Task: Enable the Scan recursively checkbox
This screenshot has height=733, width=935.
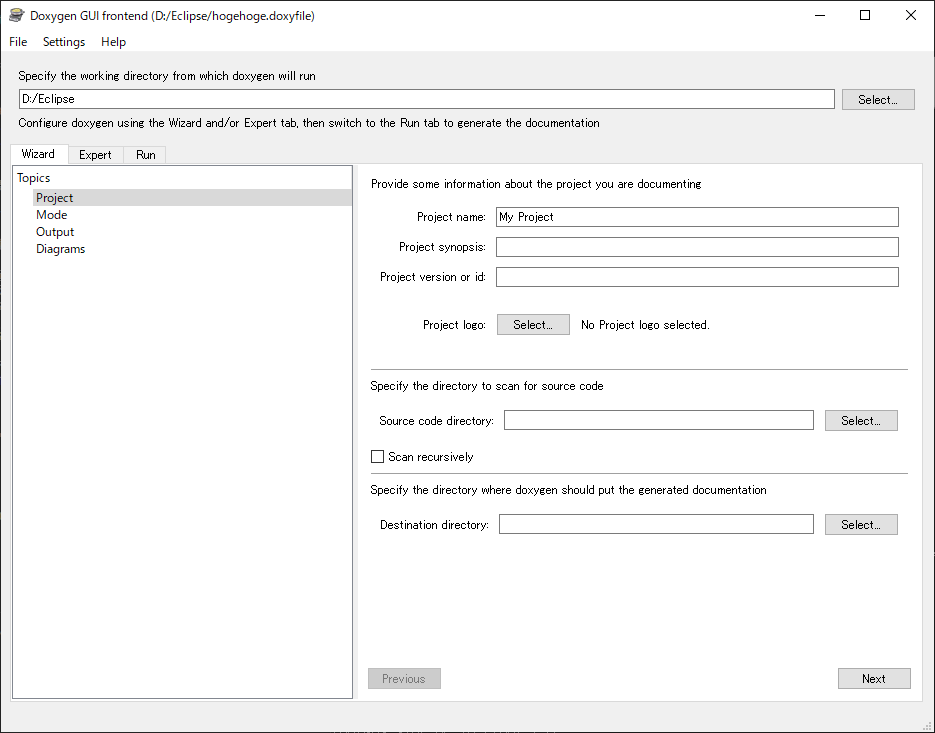Action: (x=377, y=457)
